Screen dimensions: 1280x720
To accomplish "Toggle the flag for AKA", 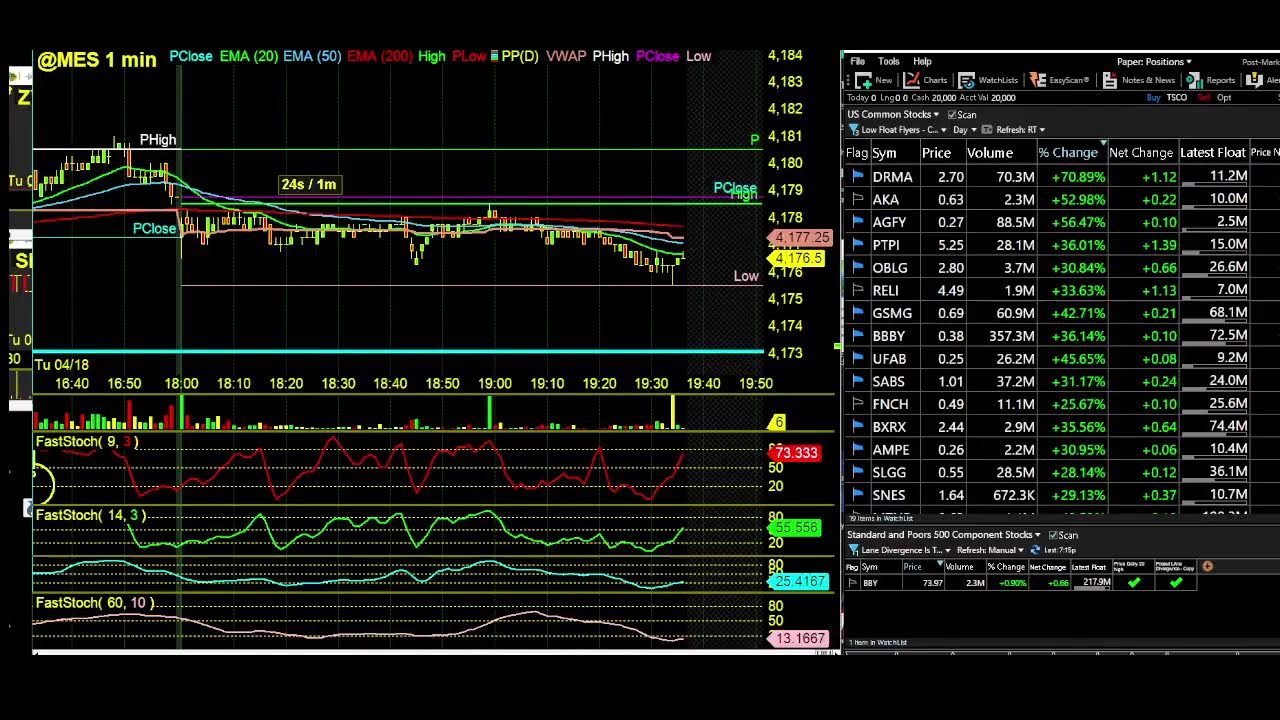I will tap(857, 199).
